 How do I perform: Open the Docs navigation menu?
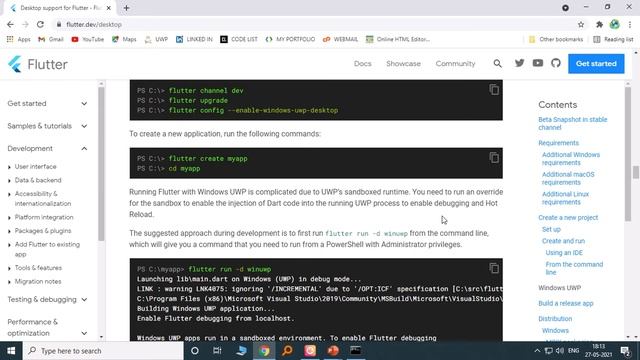pyautogui.click(x=362, y=64)
